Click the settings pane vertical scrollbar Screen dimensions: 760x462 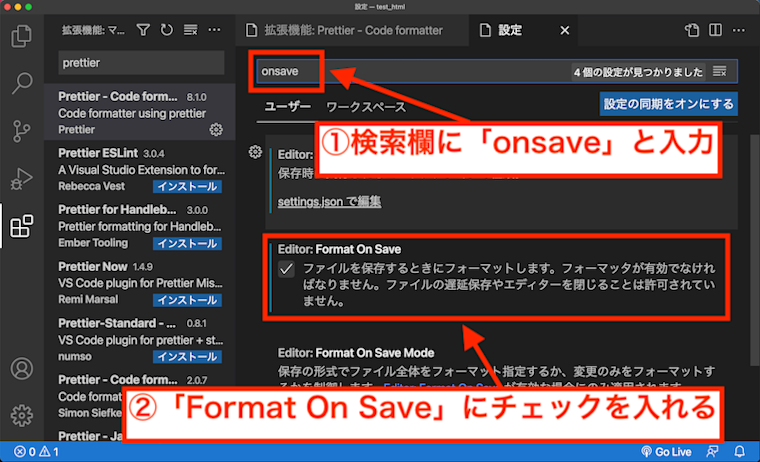coord(754,252)
